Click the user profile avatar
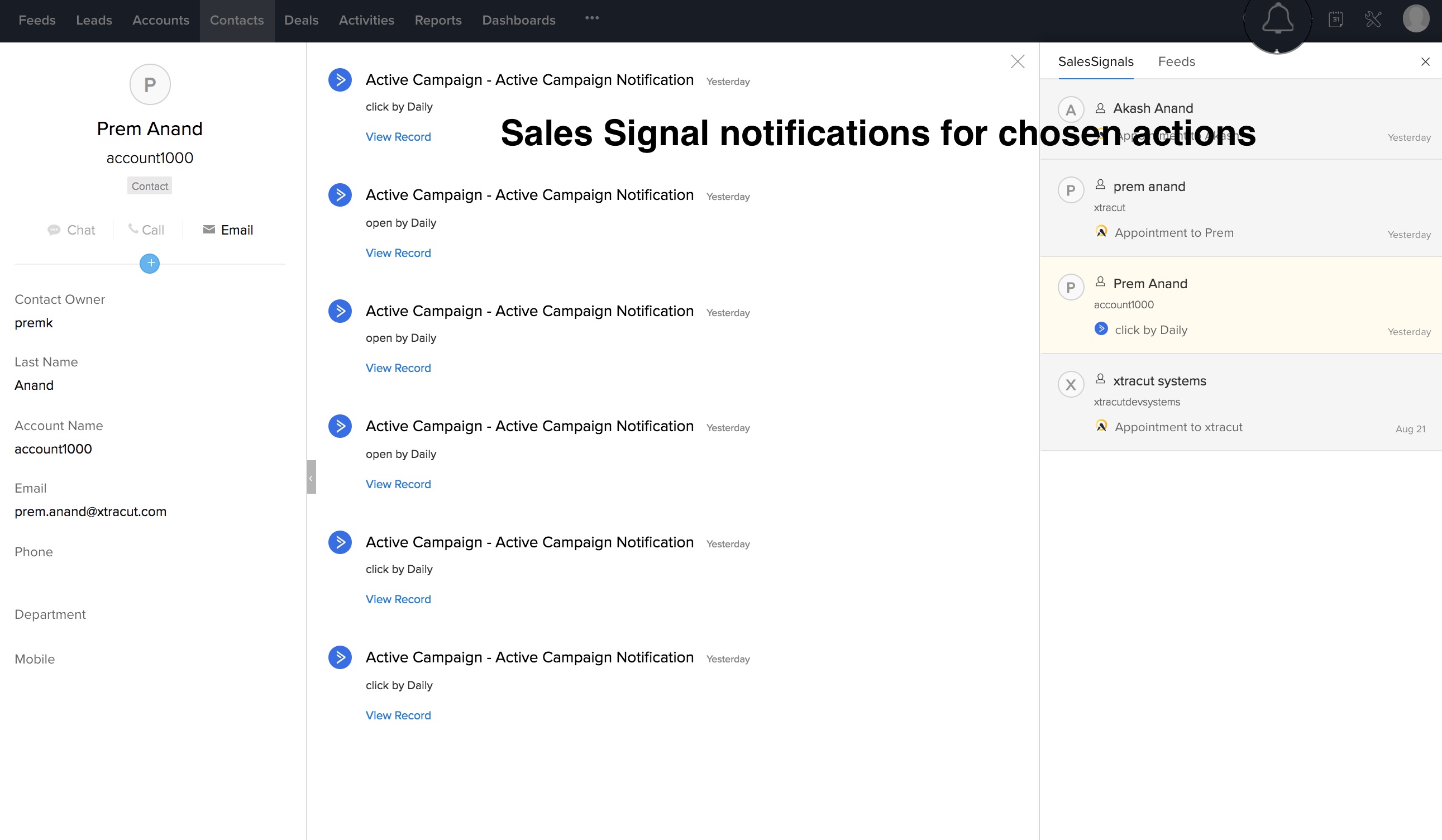This screenshot has width=1442, height=840. [1415, 19]
